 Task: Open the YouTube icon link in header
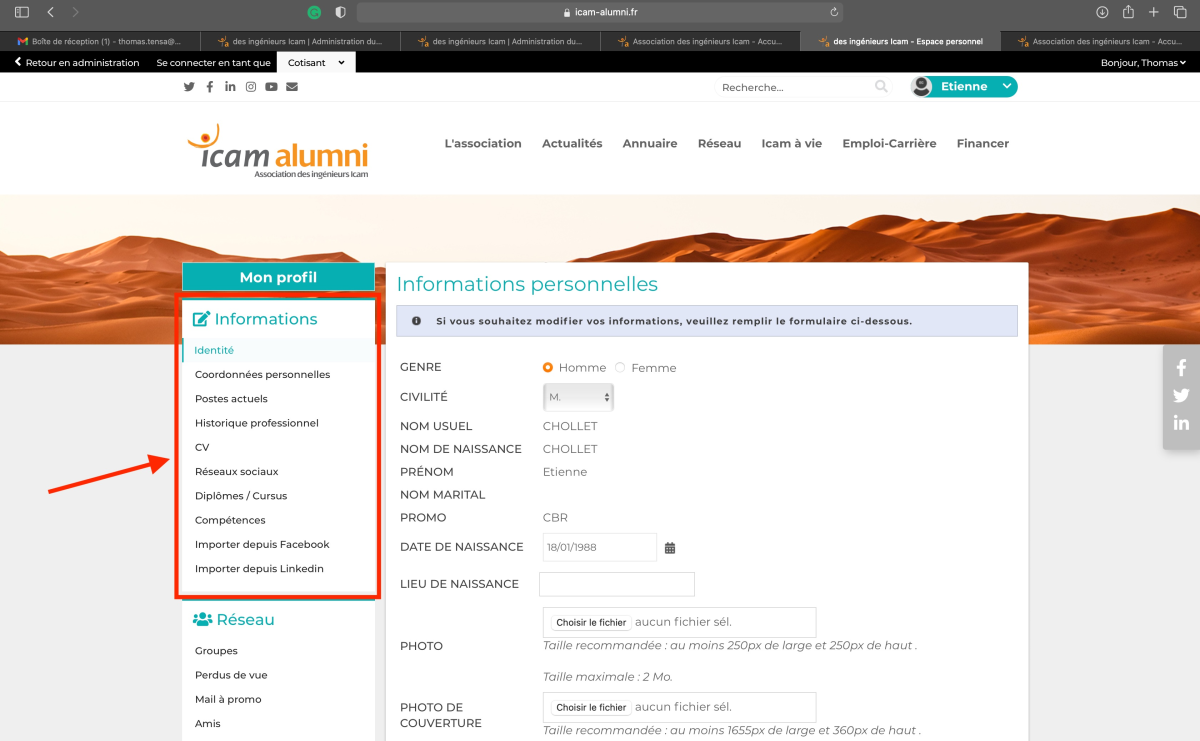[271, 87]
